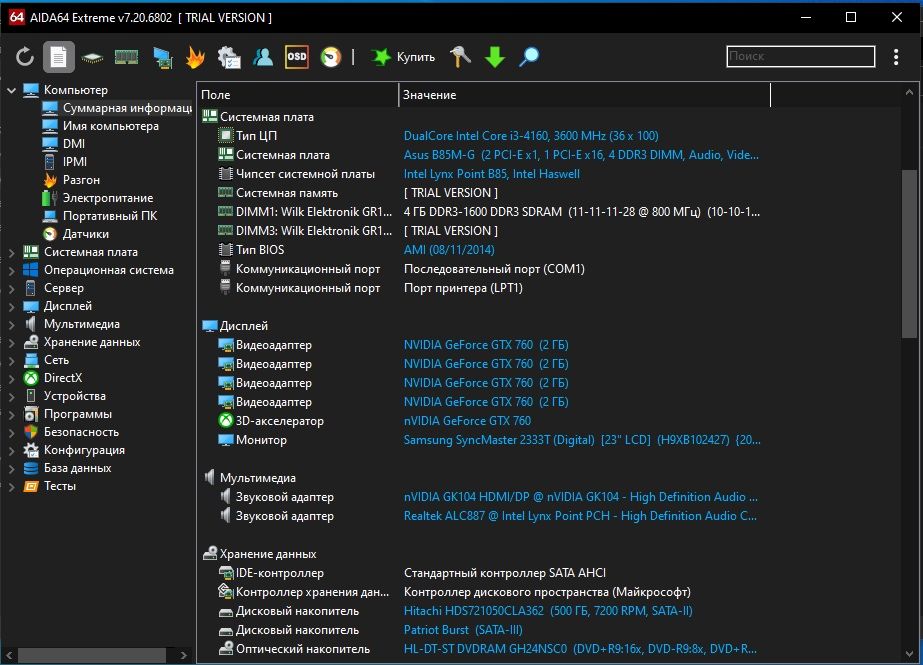
Task: Expand the DirectX tree node
Action: point(11,378)
